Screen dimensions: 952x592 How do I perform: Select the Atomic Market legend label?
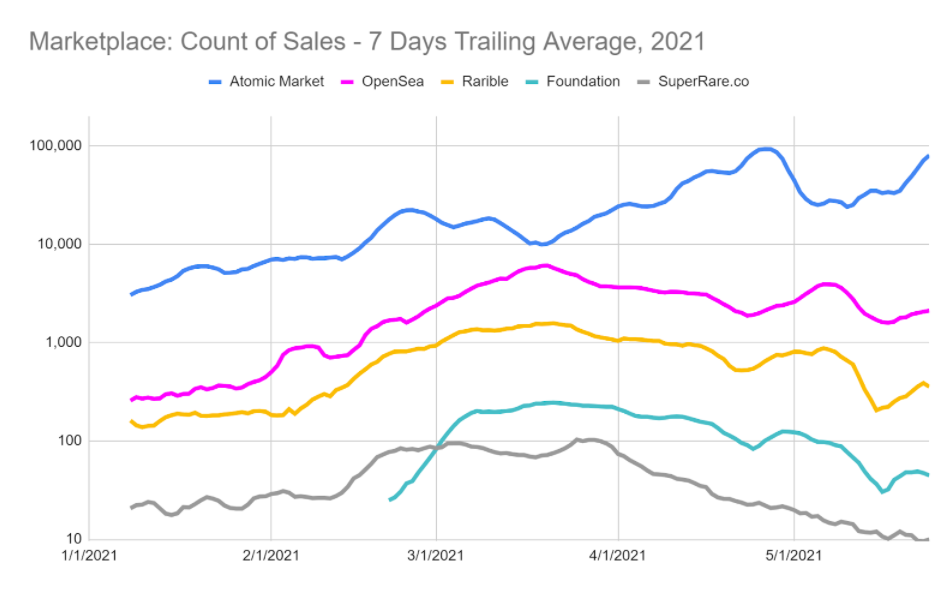[x=276, y=81]
